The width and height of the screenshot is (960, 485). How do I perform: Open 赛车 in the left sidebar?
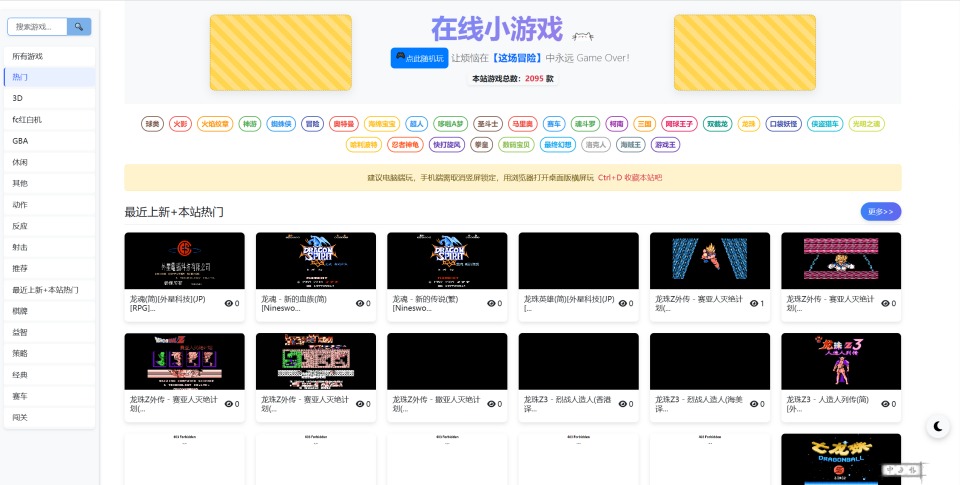coord(50,396)
